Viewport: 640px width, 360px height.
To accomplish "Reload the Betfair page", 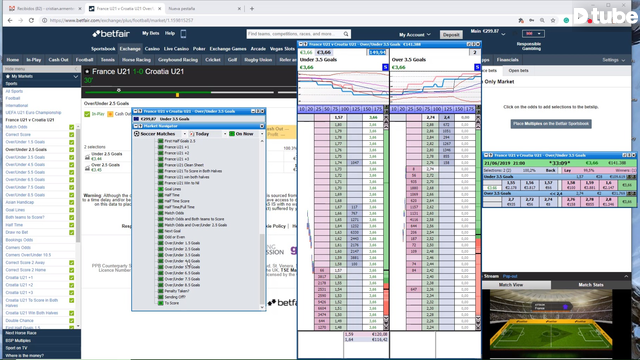I will click(x=31, y=20).
